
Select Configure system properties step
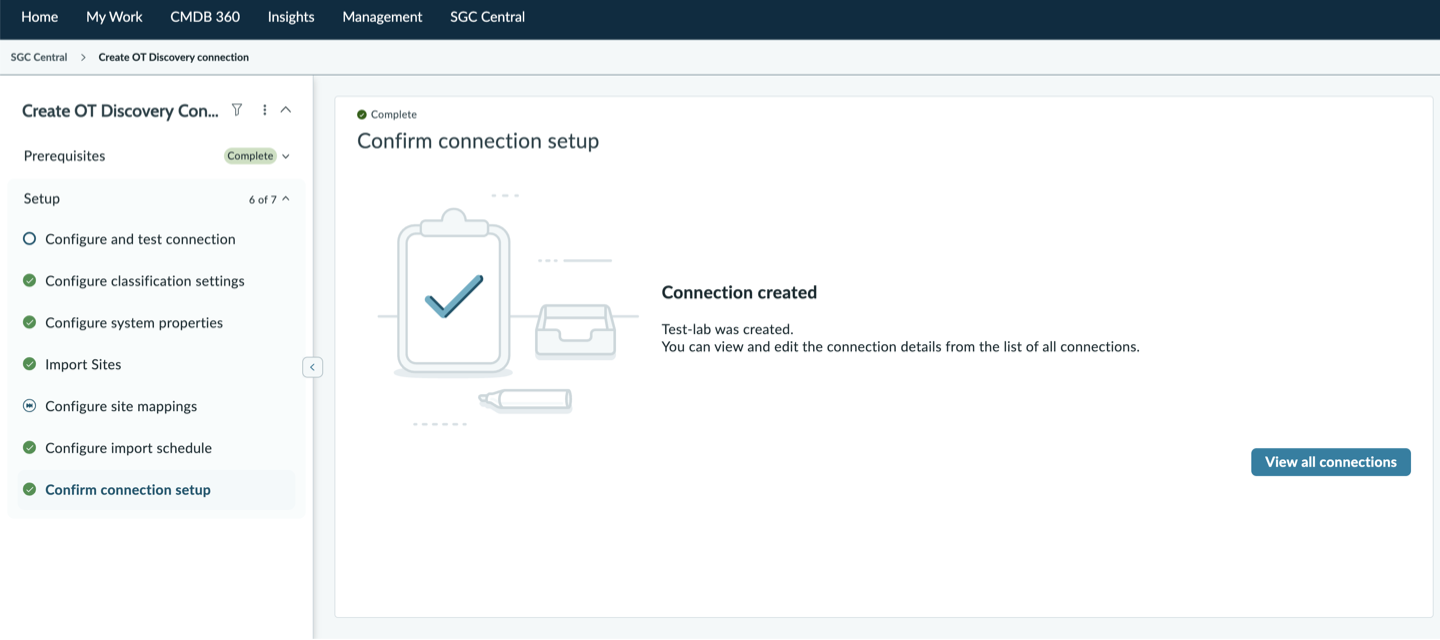[x=134, y=322]
